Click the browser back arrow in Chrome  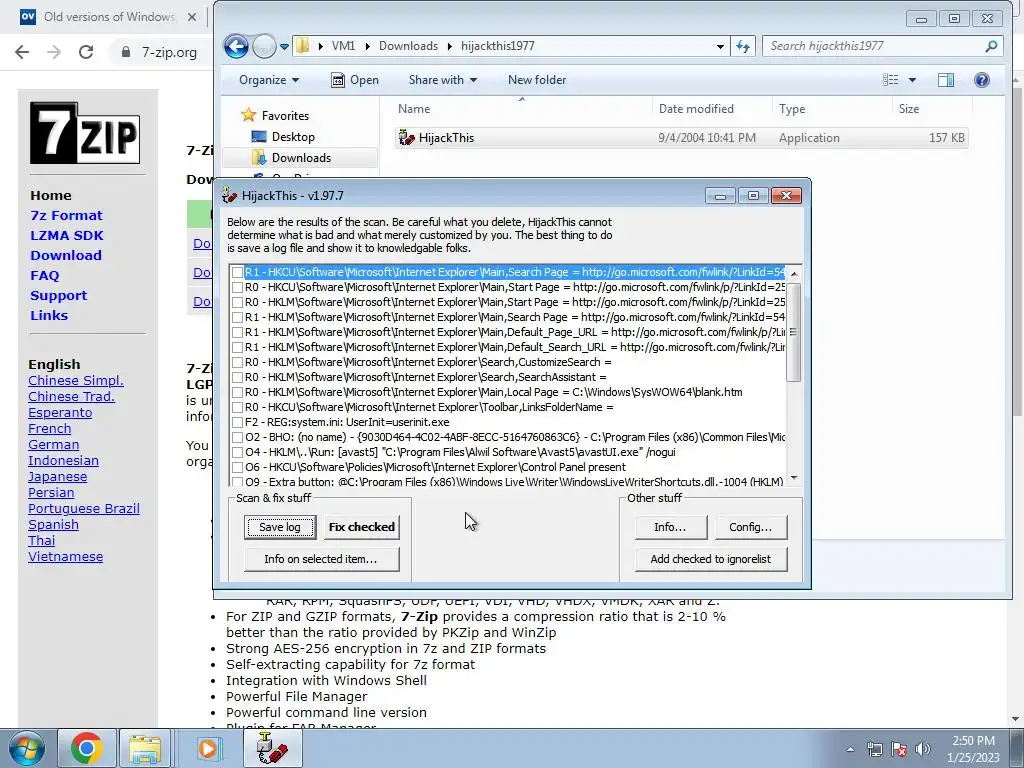click(22, 52)
